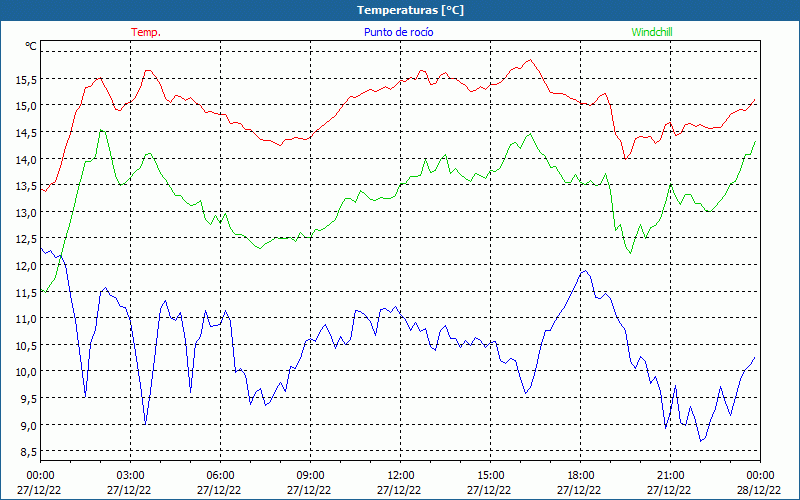Click the '°C' unit label on the axis
The image size is (800, 500).
(x=31, y=46)
